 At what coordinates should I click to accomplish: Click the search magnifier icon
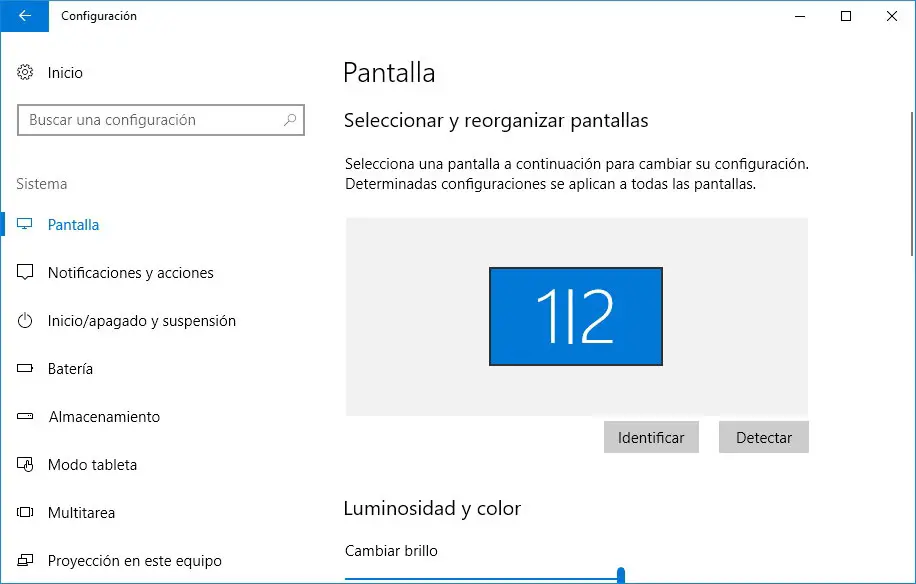pos(290,120)
